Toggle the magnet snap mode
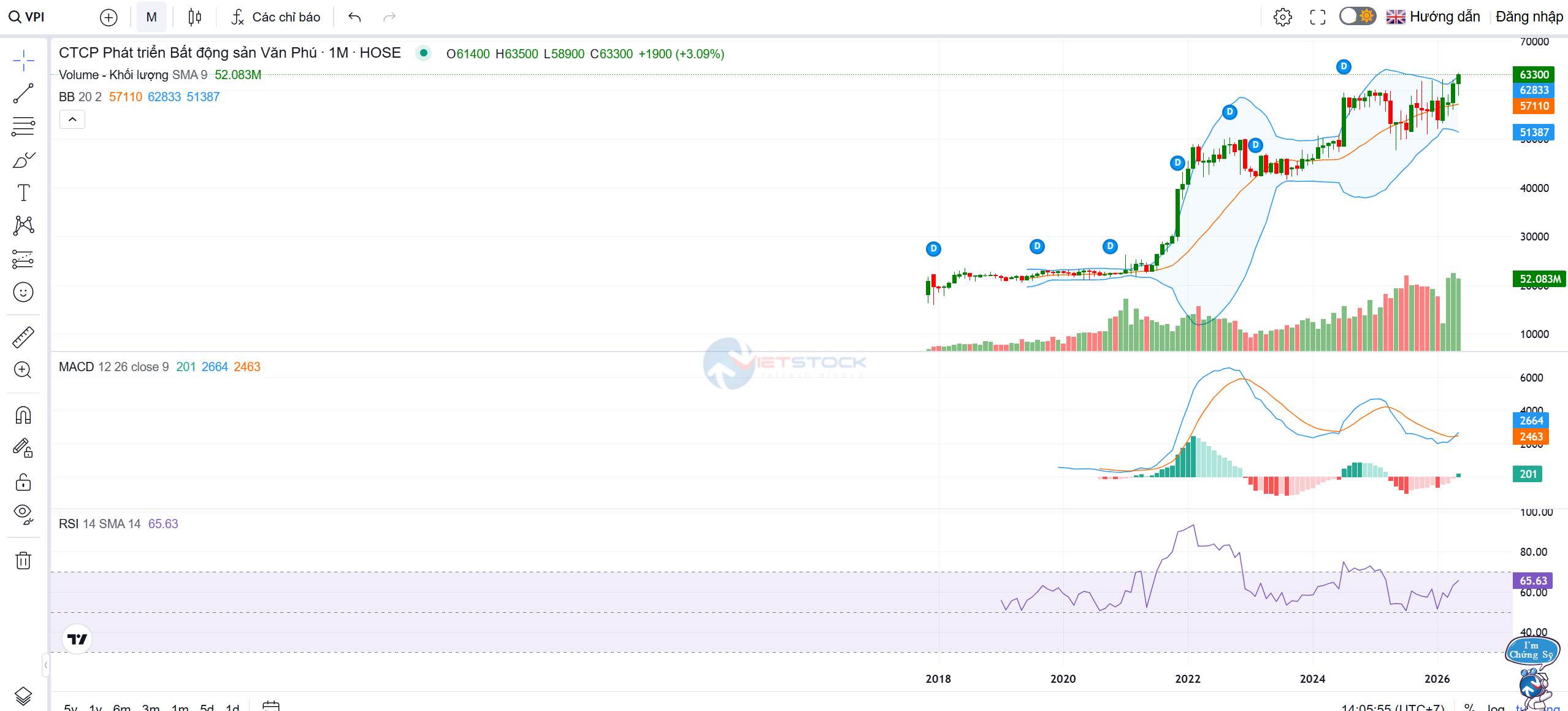This screenshot has width=1568, height=711. point(23,415)
